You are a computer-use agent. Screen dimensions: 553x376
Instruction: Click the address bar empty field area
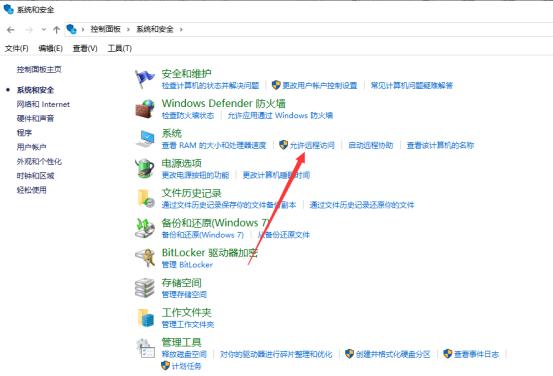click(367, 30)
